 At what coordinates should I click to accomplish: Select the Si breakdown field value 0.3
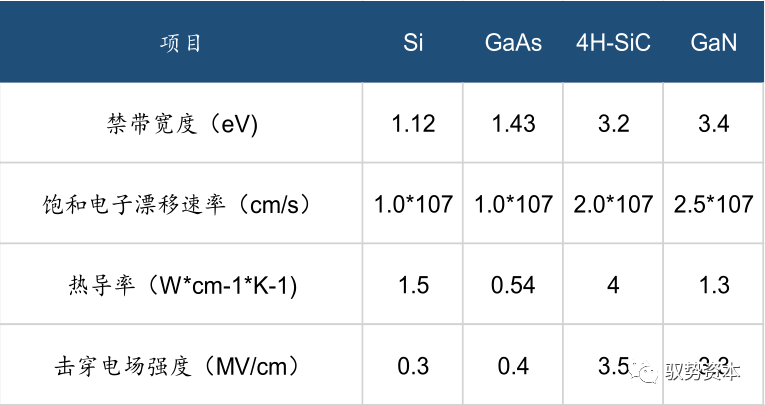[x=413, y=366]
